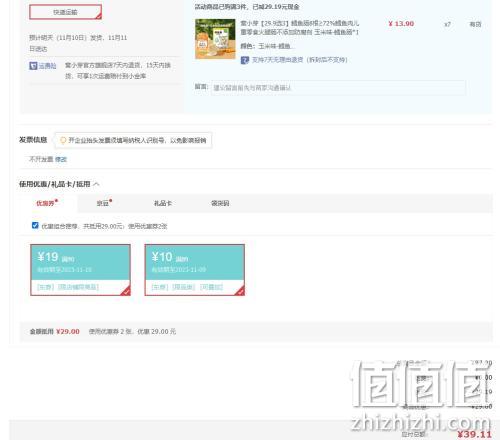Image resolution: width=500 pixels, height=440 pixels.
Task: Click the blue 7-day return policy icon
Action: coord(245,60)
